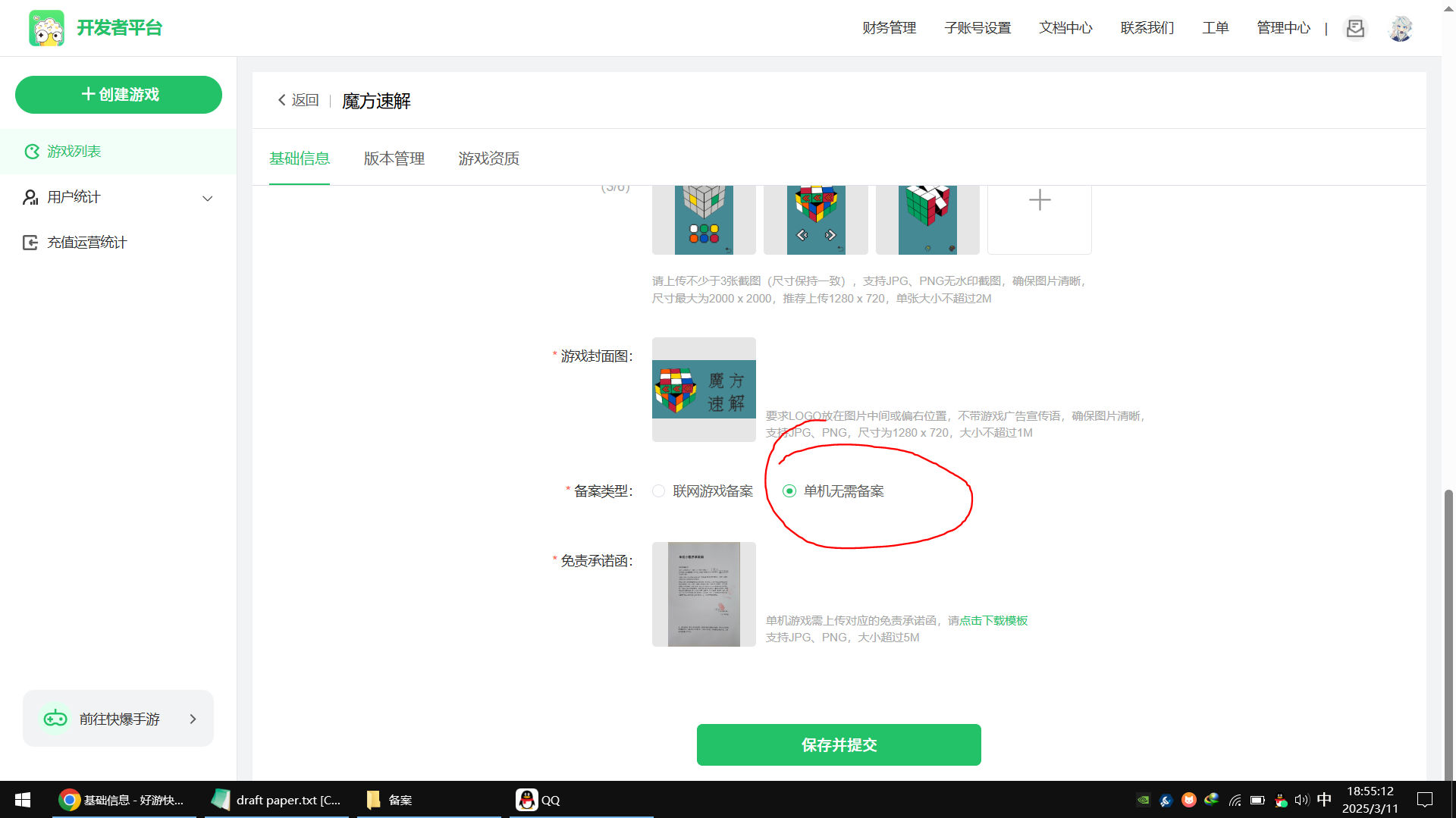
Task: Switch to the 版本管理 tab
Action: point(394,158)
